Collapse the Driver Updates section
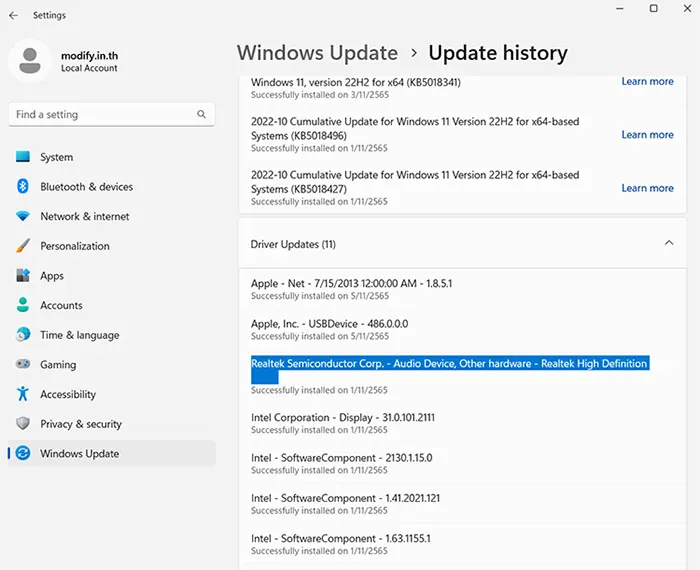This screenshot has height=570, width=700. point(669,243)
